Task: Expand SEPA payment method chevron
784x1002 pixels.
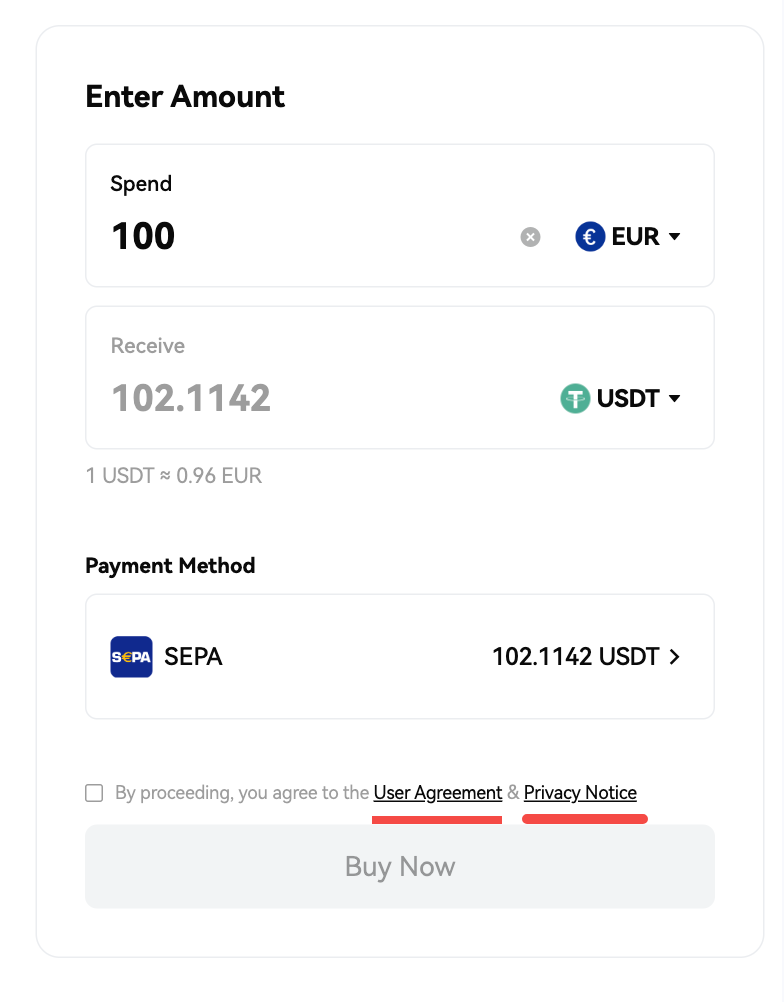Action: 674,657
